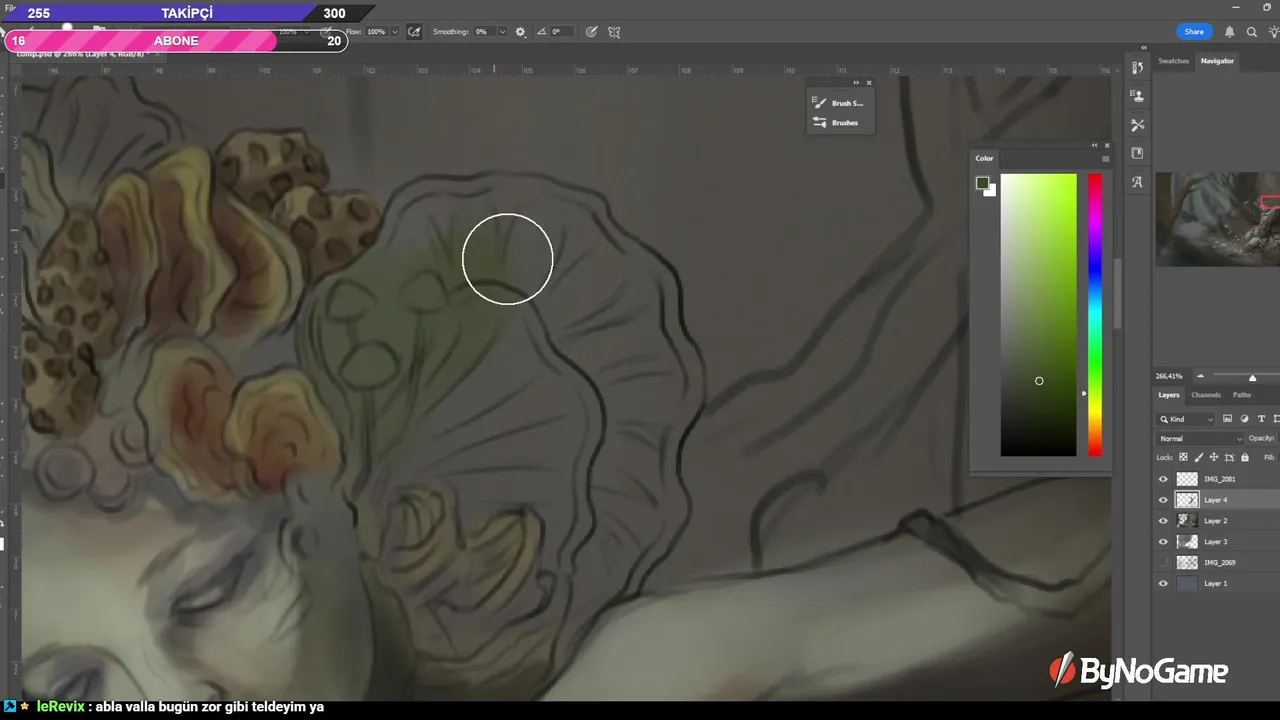Show the IMG_2069 layer
The width and height of the screenshot is (1280, 720).
pos(1163,563)
